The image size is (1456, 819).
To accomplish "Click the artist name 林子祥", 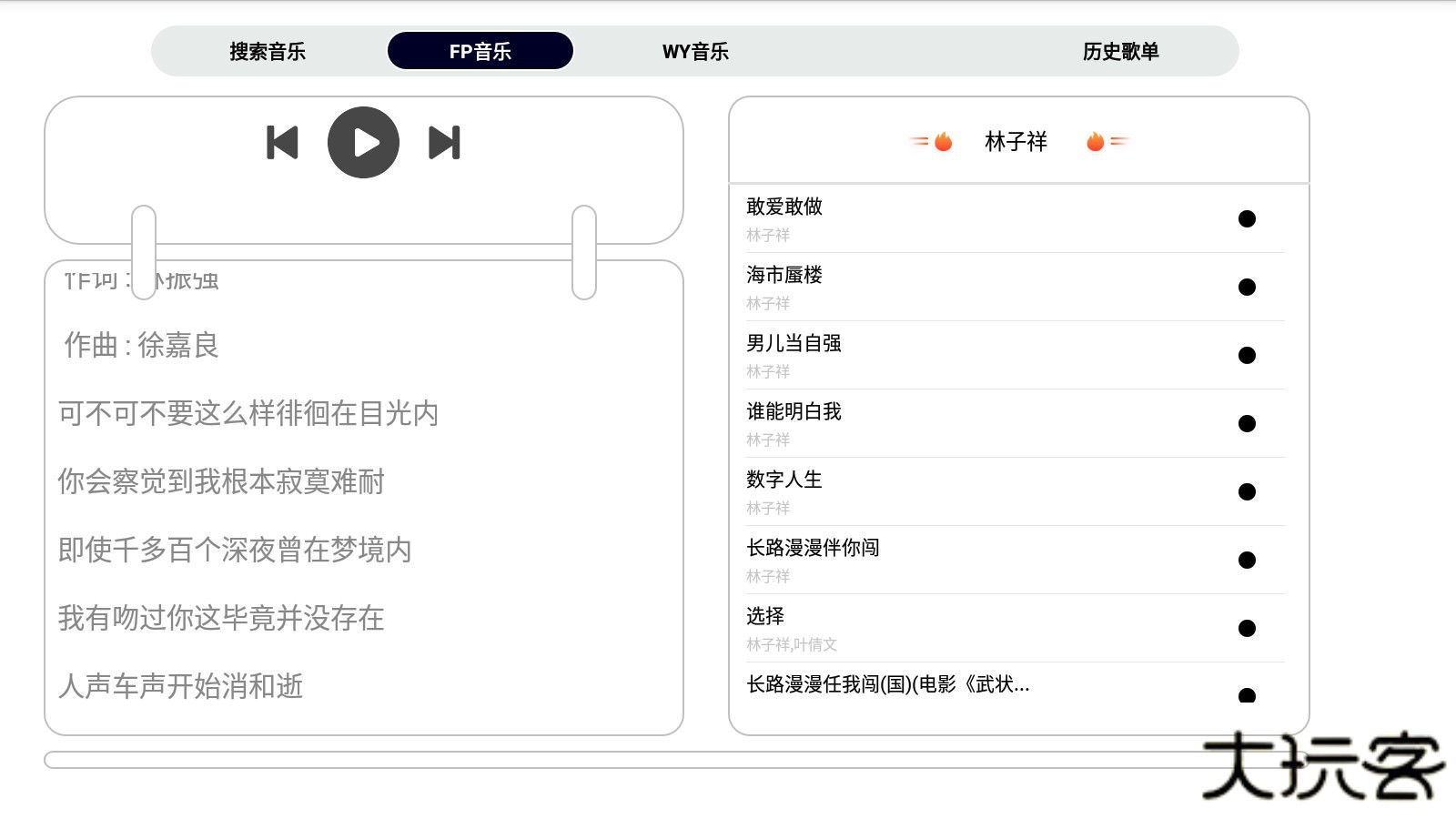I will [x=1015, y=141].
